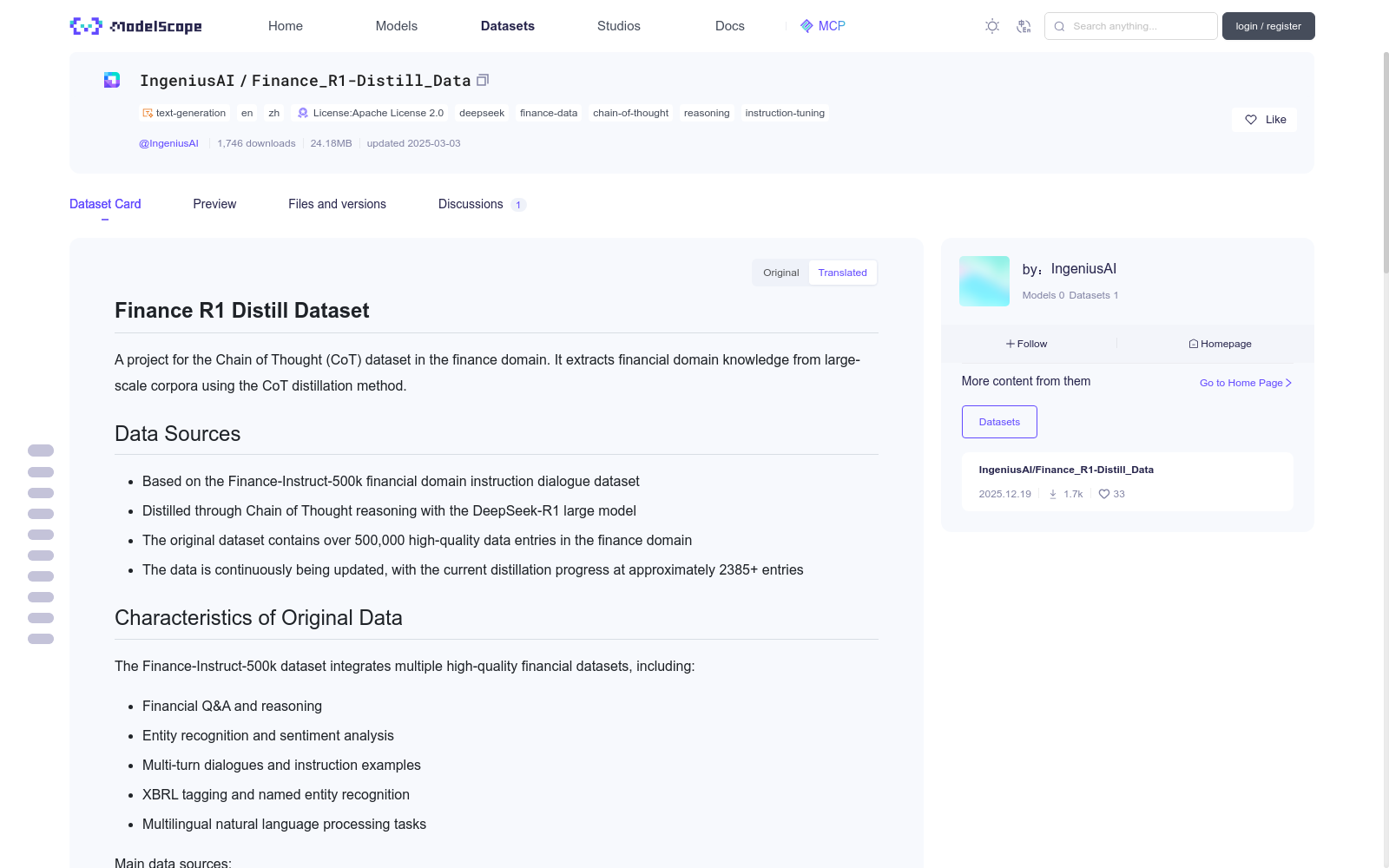Click the IngeniusAI gradient avatar thumbnail
This screenshot has width=1389, height=868.
(x=984, y=281)
